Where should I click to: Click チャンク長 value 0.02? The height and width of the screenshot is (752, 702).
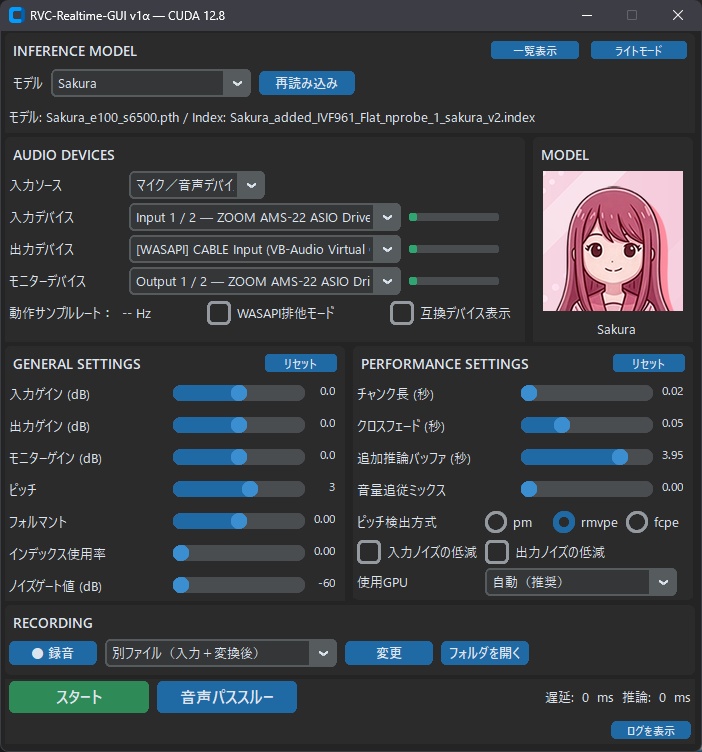tap(672, 391)
